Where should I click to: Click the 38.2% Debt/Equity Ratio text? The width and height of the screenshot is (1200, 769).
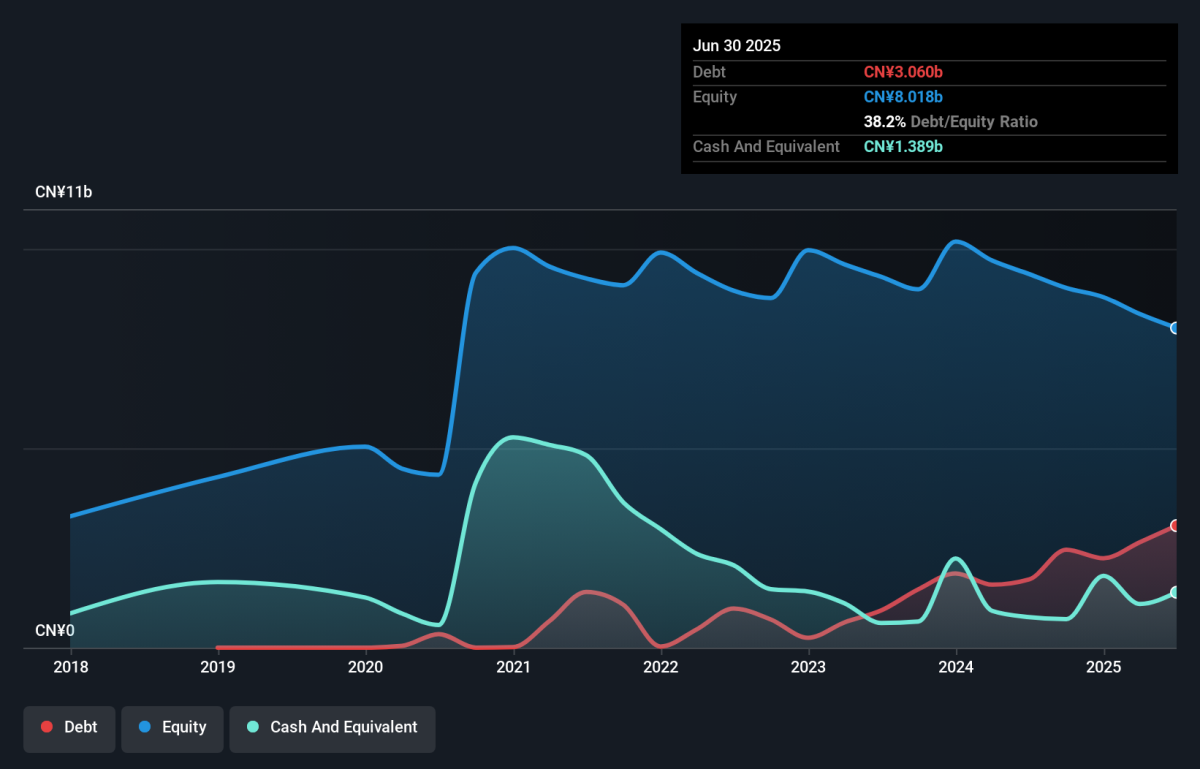[x=950, y=122]
